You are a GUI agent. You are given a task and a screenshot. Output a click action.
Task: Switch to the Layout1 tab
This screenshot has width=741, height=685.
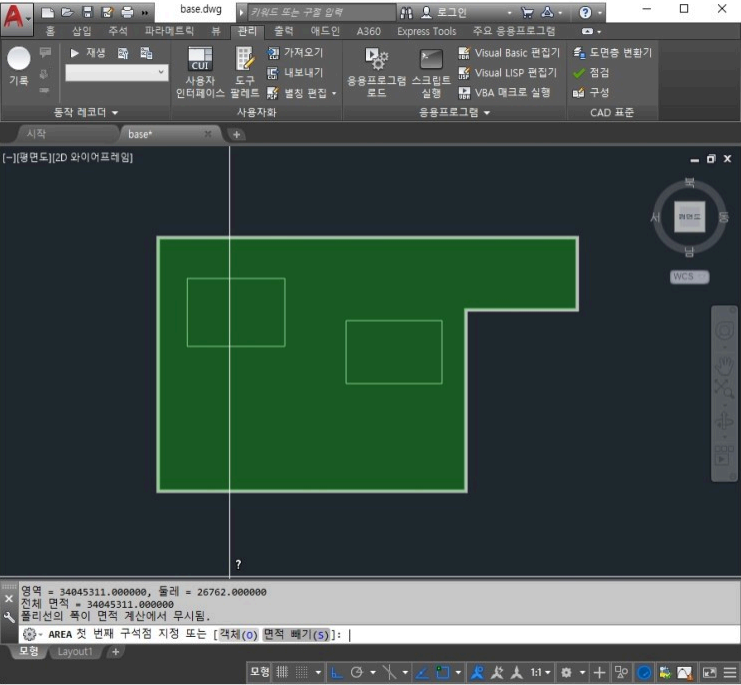coord(75,652)
